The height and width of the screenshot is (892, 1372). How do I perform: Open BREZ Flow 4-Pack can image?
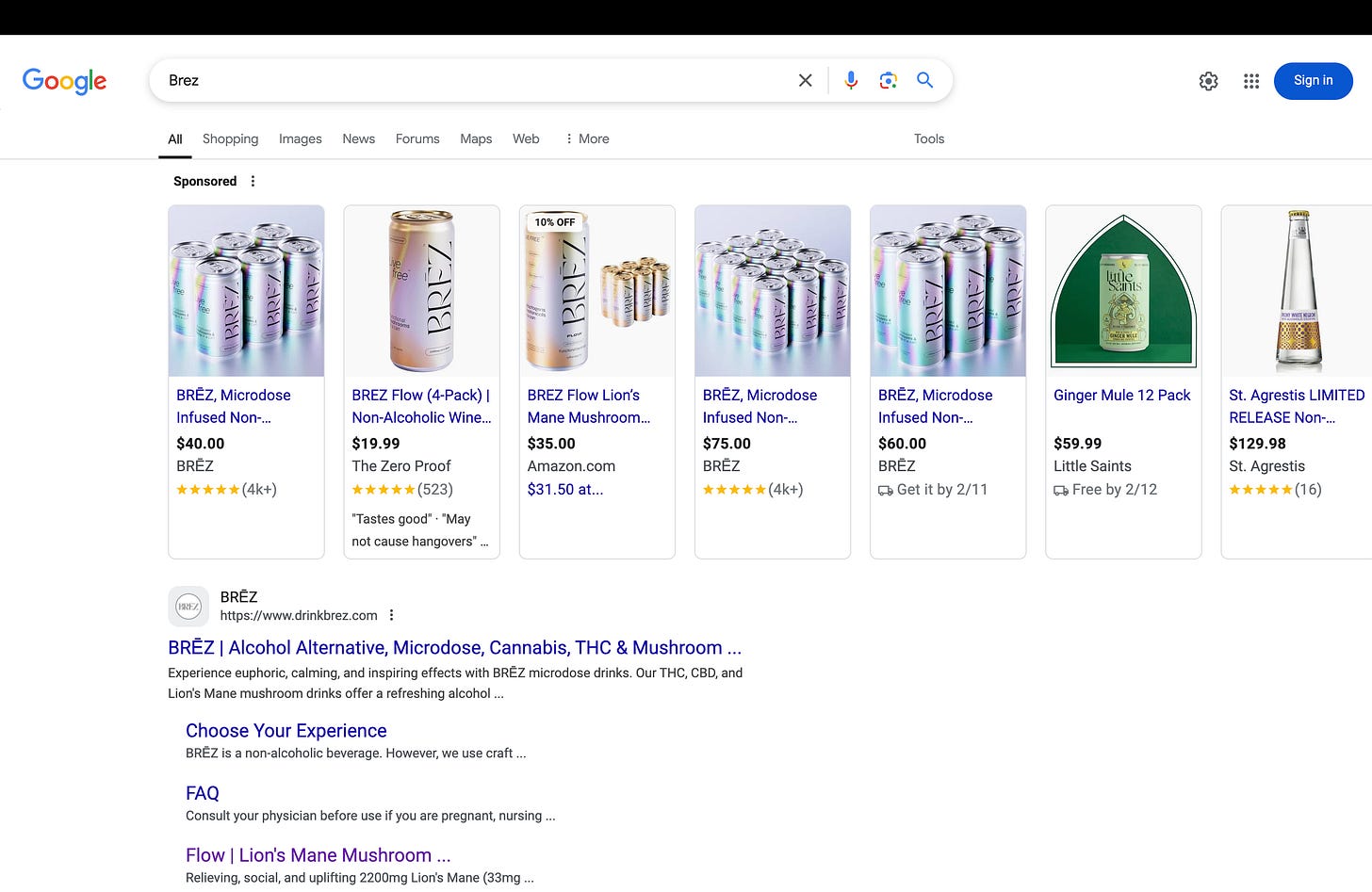pyautogui.click(x=421, y=291)
